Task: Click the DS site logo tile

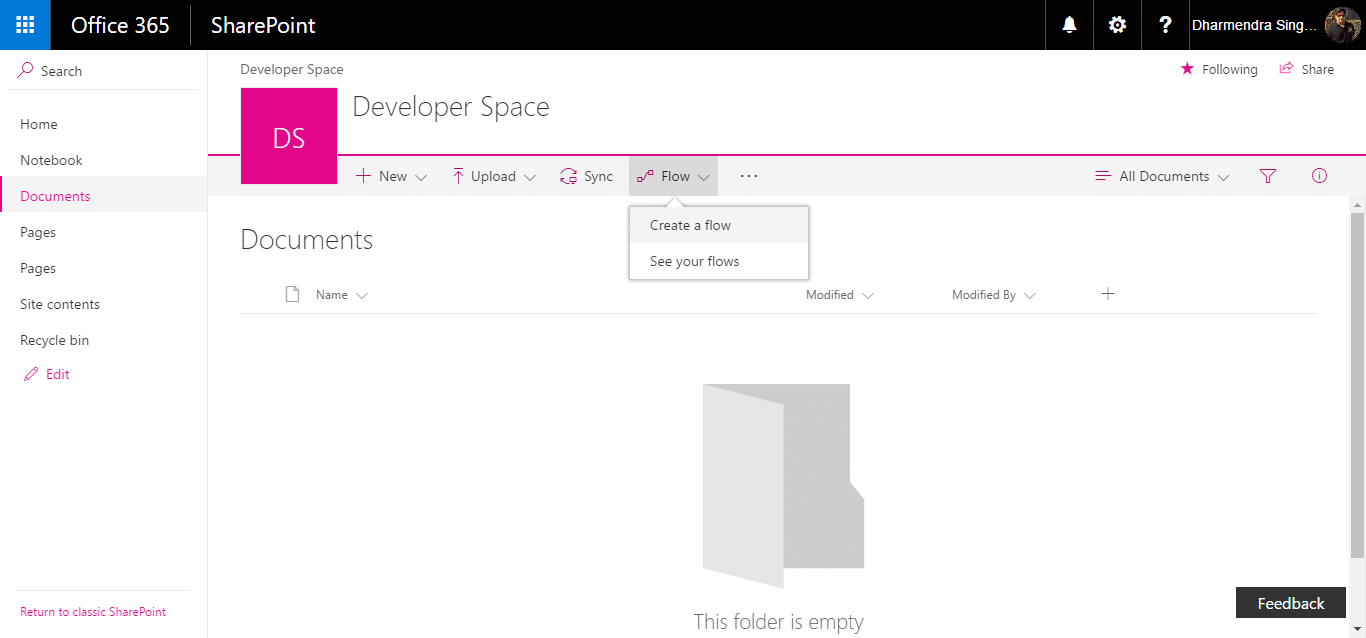Action: [289, 137]
